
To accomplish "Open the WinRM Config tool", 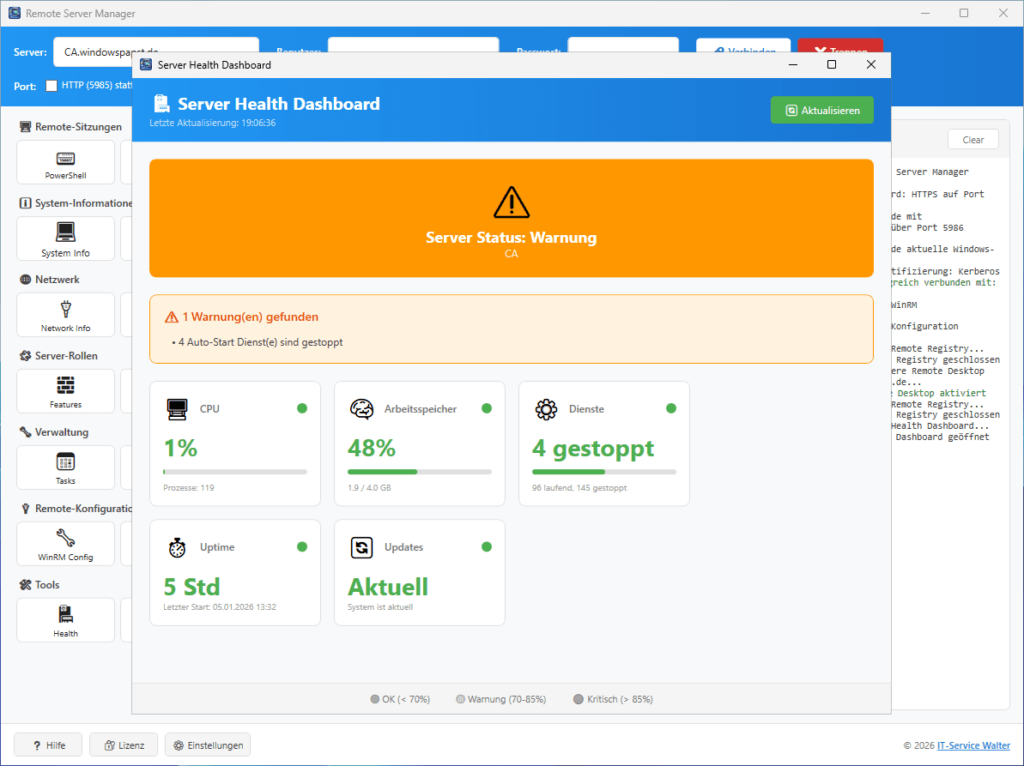I will [64, 543].
